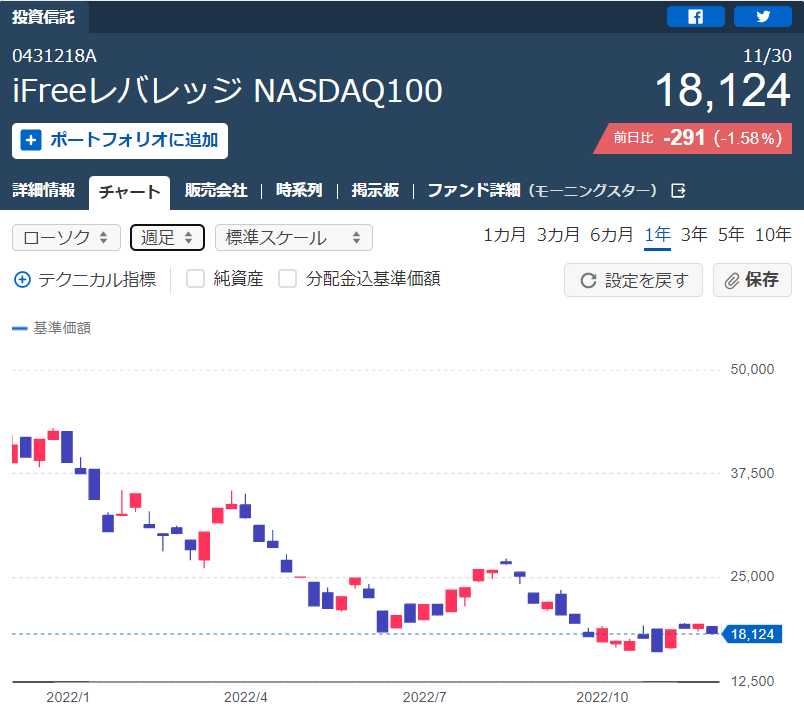Screen dimensions: 804x719
Task: Click the circled plus icon for テクニカル指標
Action: (x=22, y=280)
